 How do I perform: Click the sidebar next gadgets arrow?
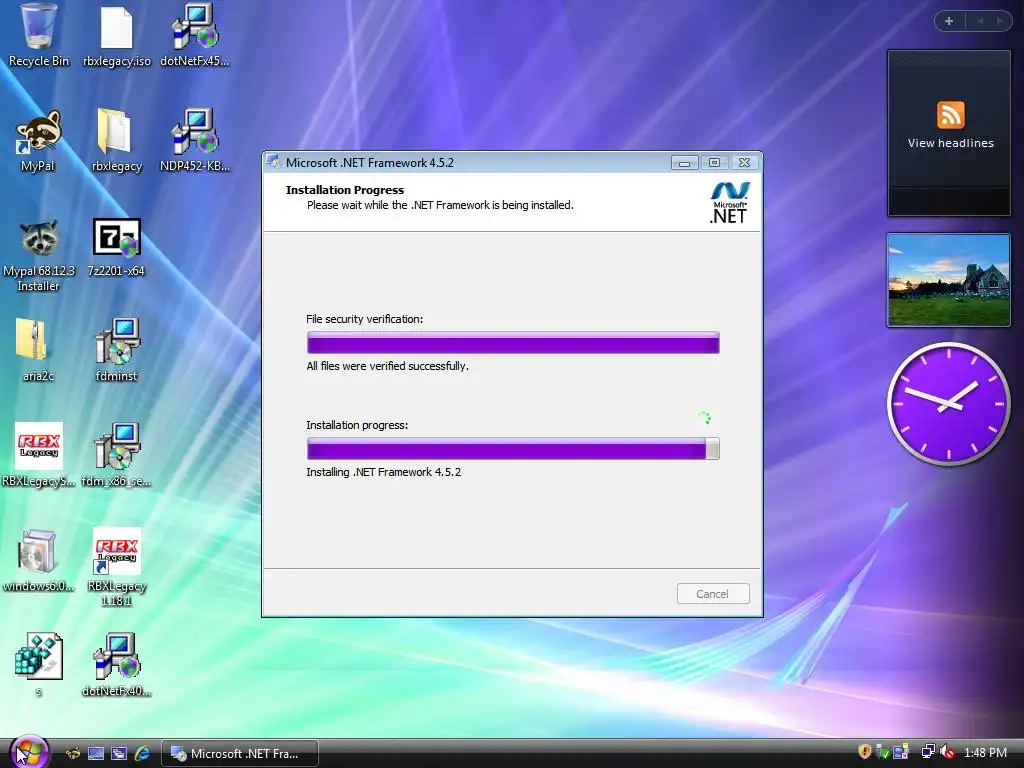pyautogui.click(x=999, y=21)
